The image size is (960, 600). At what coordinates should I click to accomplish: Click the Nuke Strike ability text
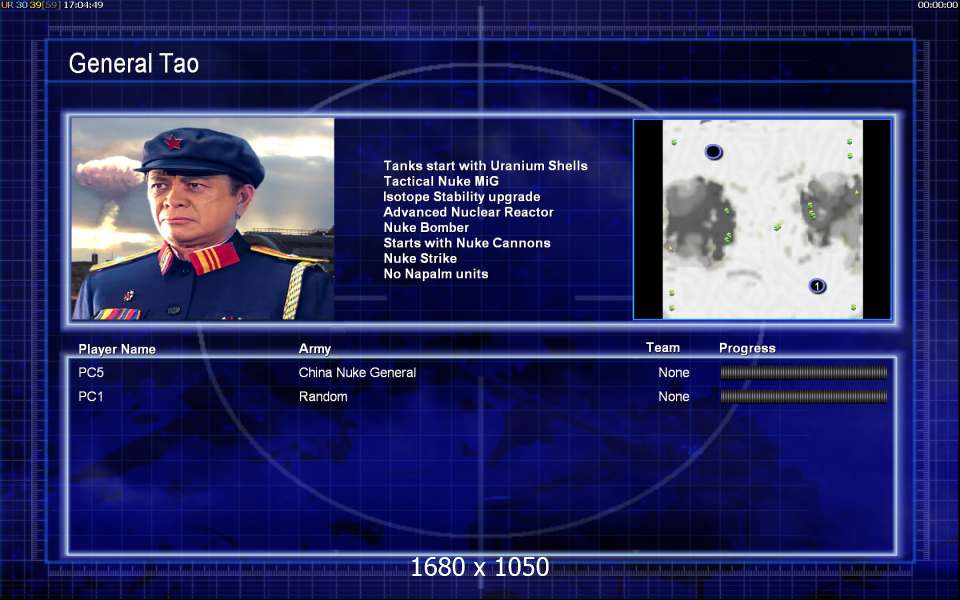[420, 258]
